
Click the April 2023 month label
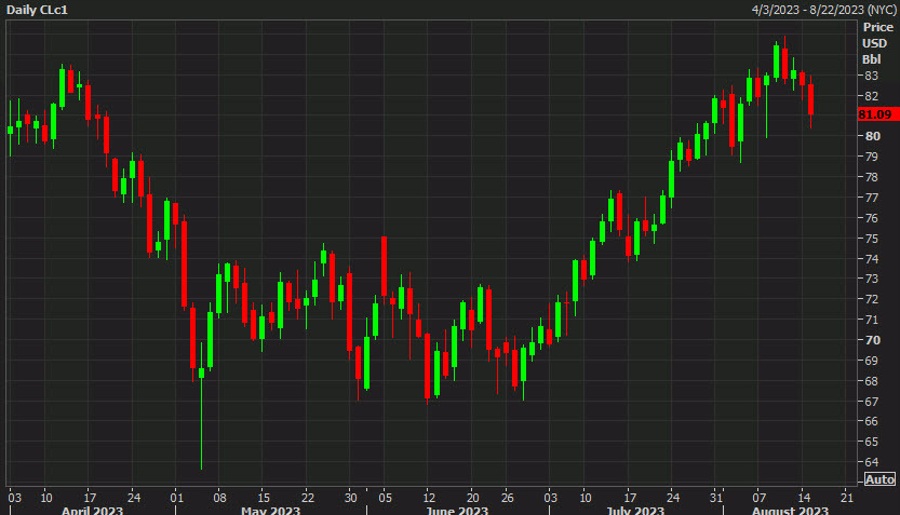click(x=93, y=509)
